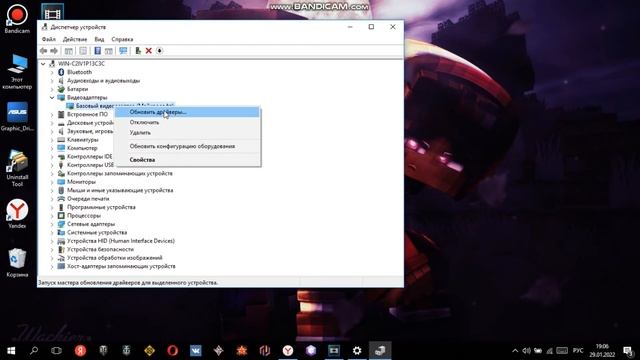Expand the Очереди печати category
Screen dimensions: 640x360
[52, 199]
